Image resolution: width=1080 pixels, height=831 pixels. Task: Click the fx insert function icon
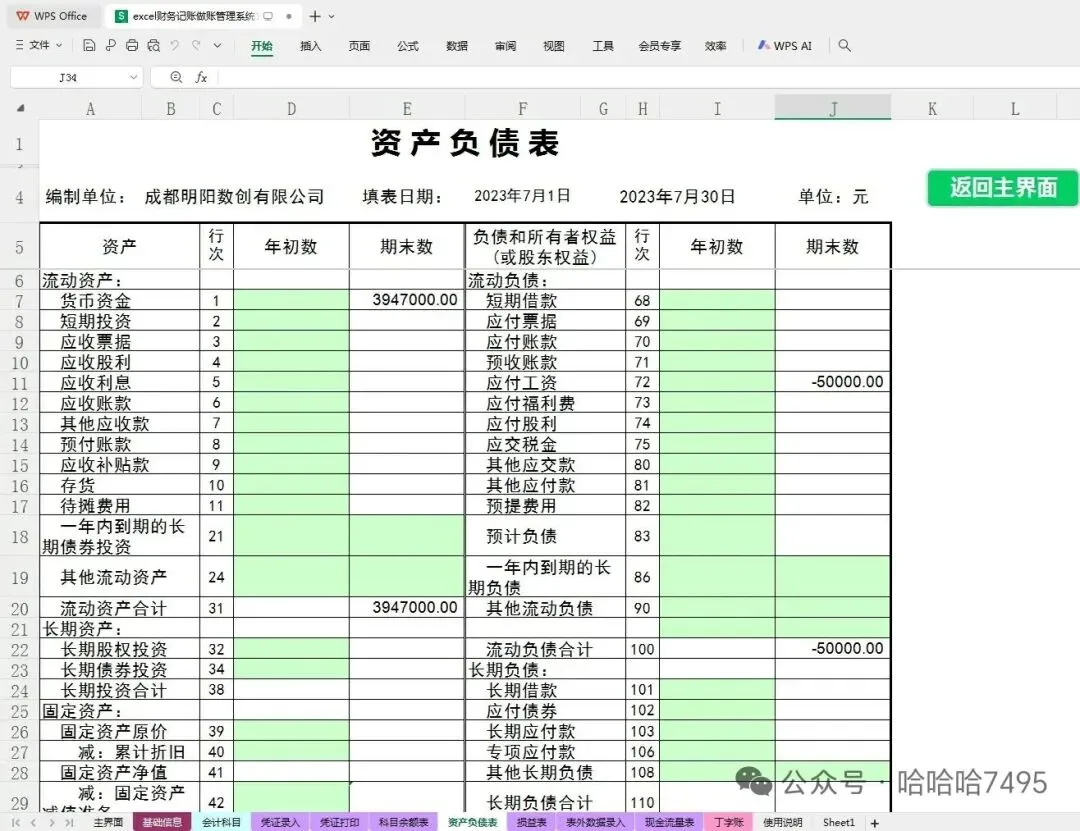pos(201,77)
